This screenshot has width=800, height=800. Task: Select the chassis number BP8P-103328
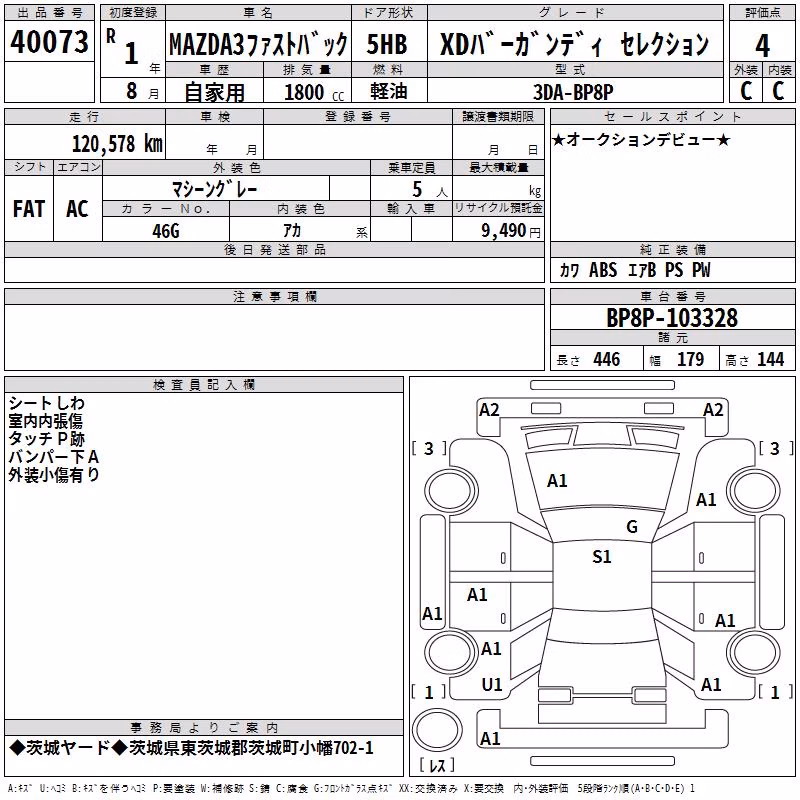(x=672, y=318)
